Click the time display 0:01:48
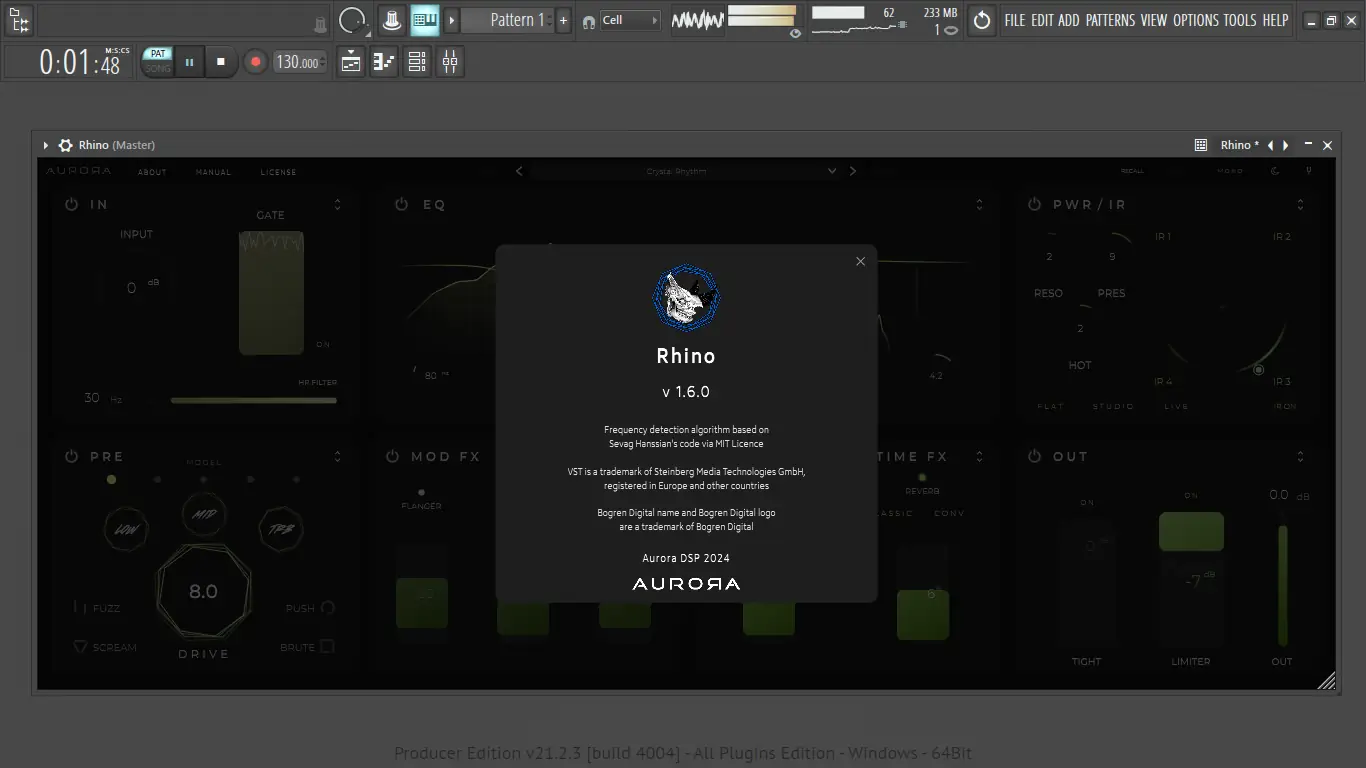This screenshot has height=768, width=1366. [x=79, y=63]
